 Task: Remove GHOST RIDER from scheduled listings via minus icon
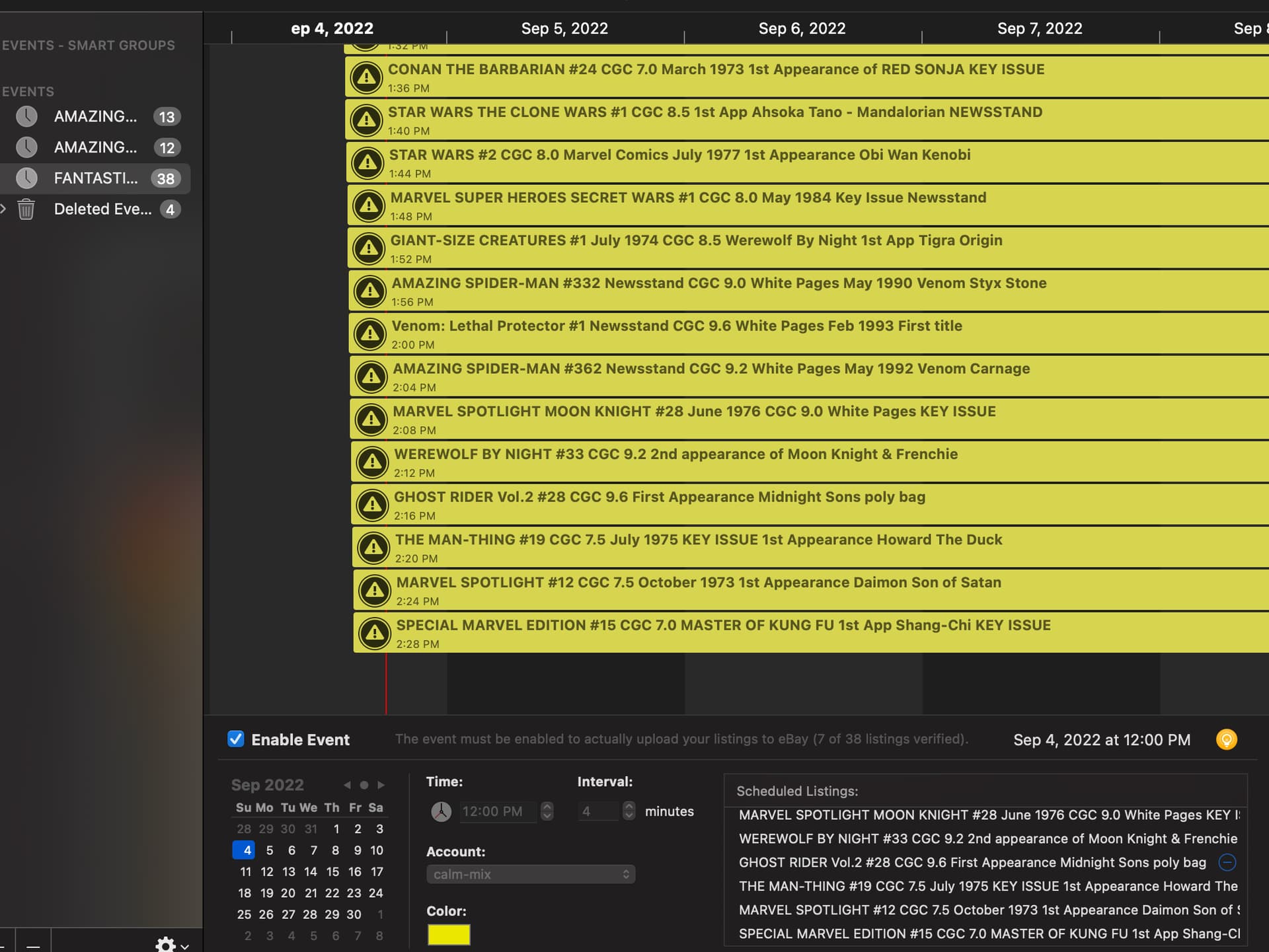pos(1227,862)
